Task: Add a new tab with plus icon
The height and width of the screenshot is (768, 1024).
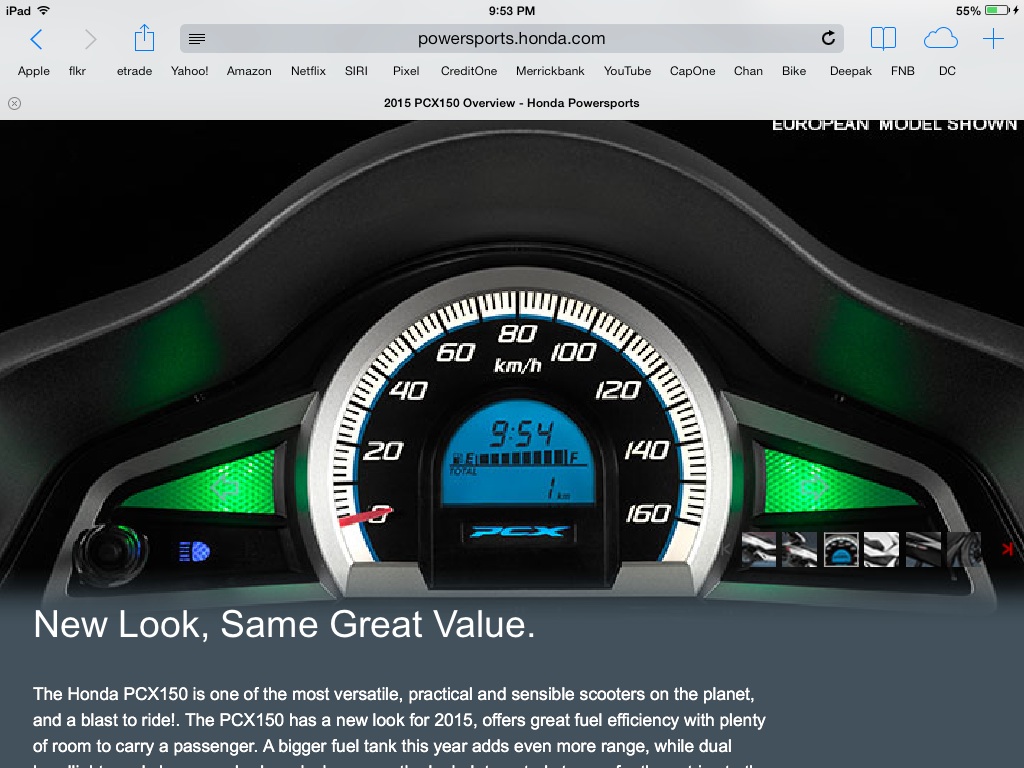Action: point(993,39)
